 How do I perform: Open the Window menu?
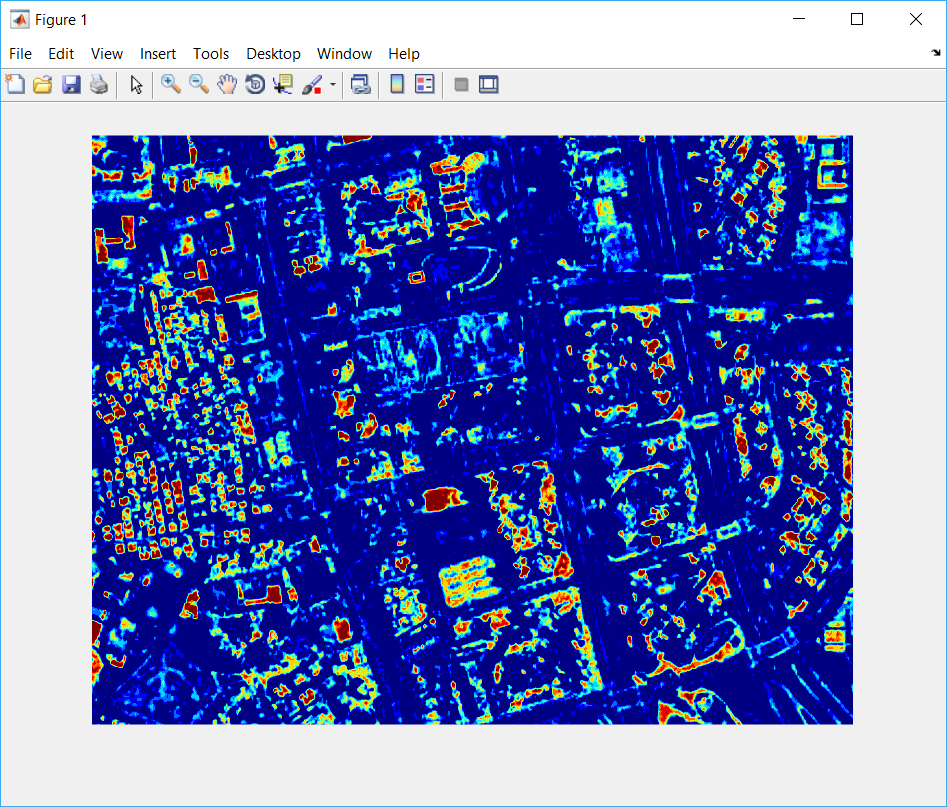pos(344,54)
